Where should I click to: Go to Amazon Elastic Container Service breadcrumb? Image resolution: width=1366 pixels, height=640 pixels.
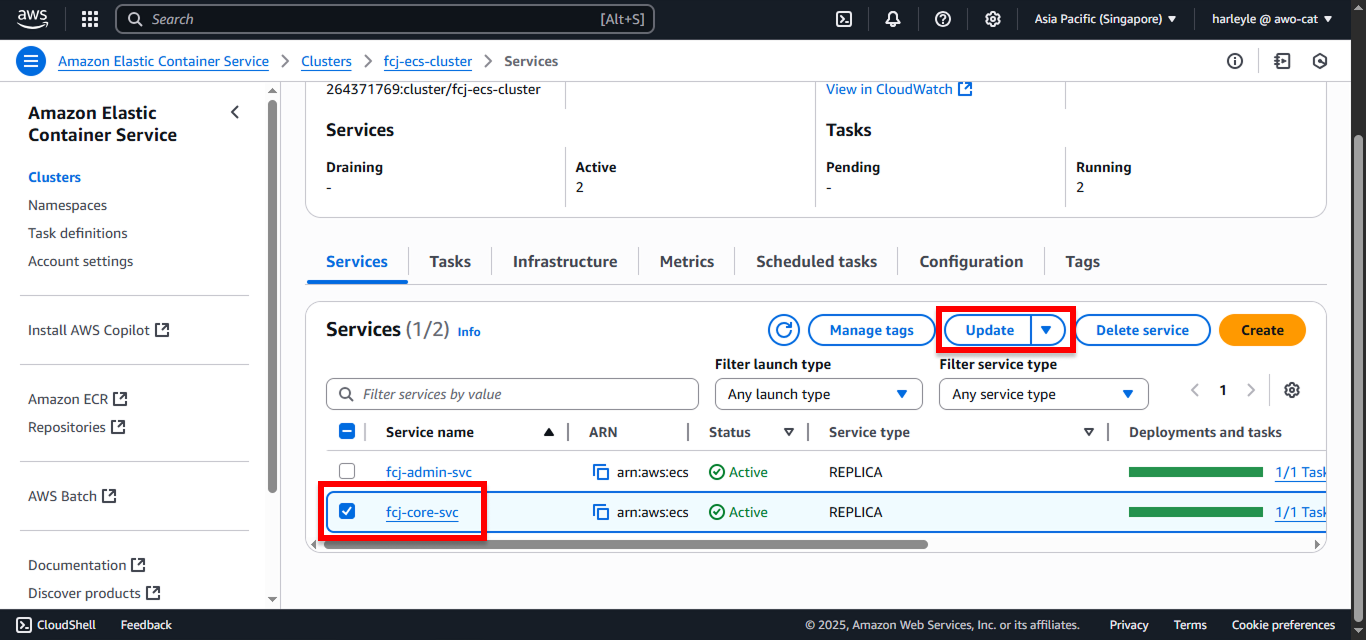point(163,61)
